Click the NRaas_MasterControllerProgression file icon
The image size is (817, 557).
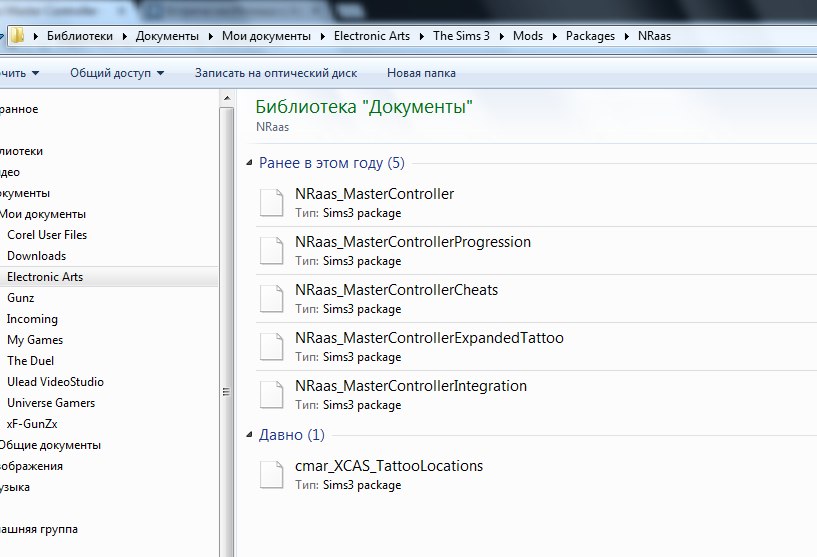coord(271,250)
